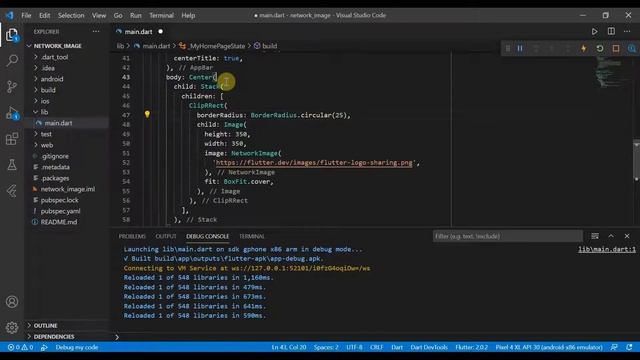
Task: Switch to the OUTPUT tab
Action: pyautogui.click(x=166, y=236)
